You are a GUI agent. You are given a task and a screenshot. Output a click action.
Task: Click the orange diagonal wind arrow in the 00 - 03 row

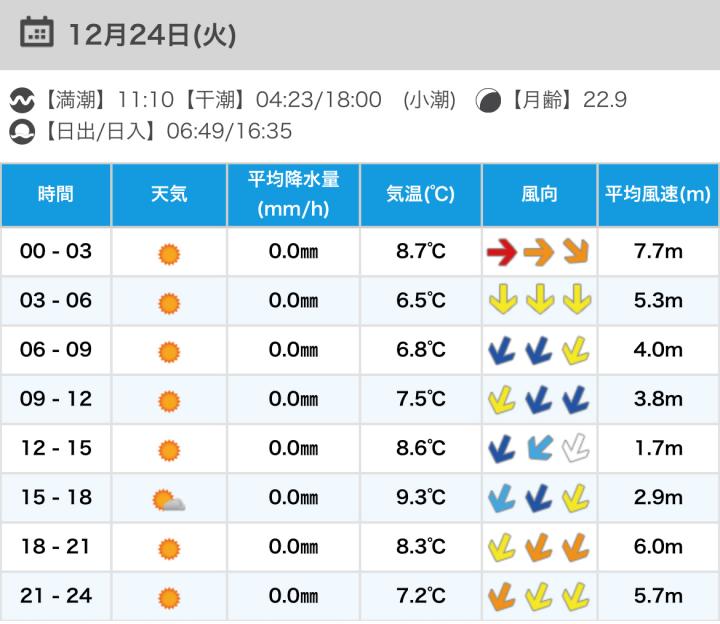point(576,251)
